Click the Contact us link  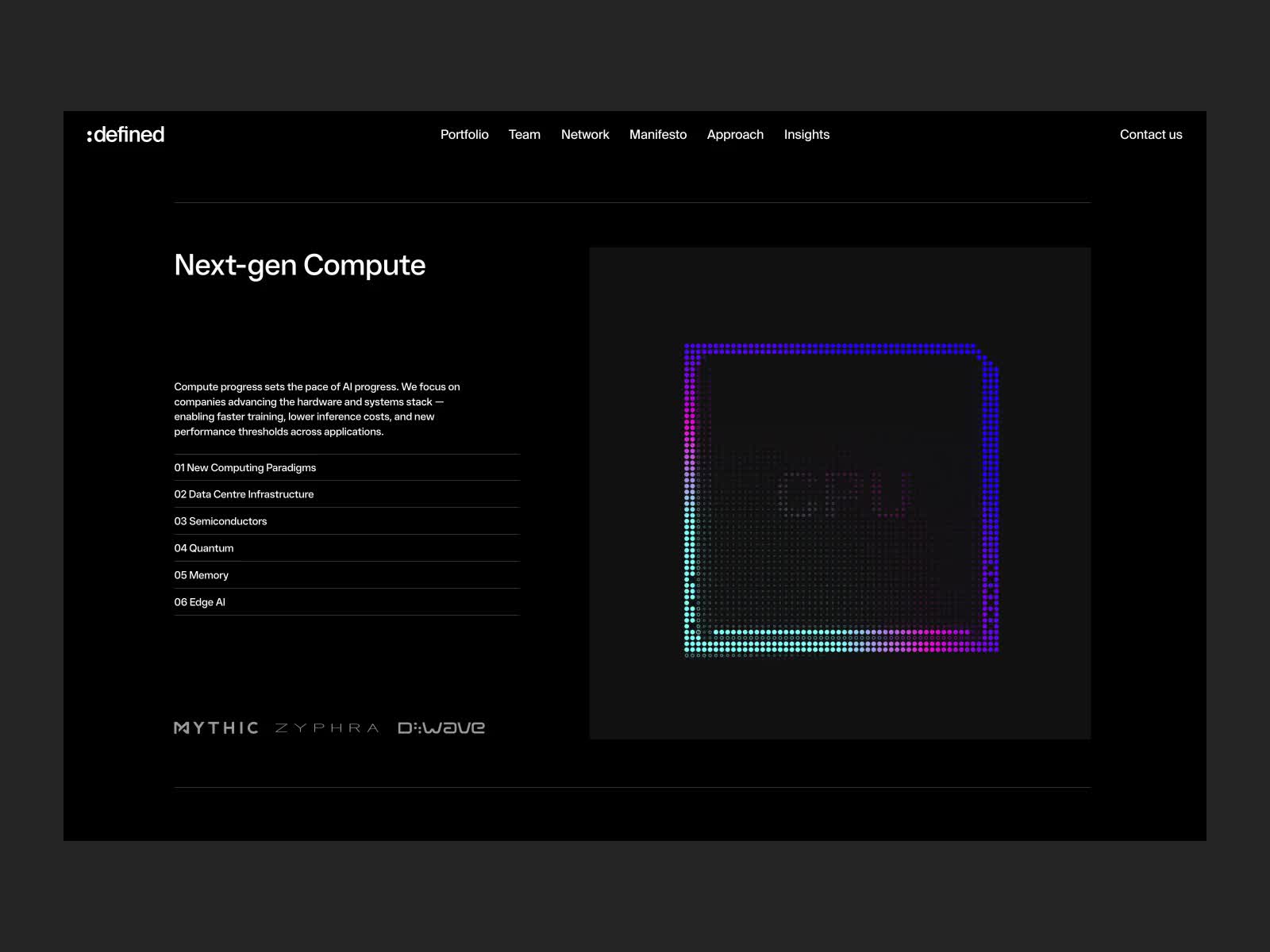1150,135
